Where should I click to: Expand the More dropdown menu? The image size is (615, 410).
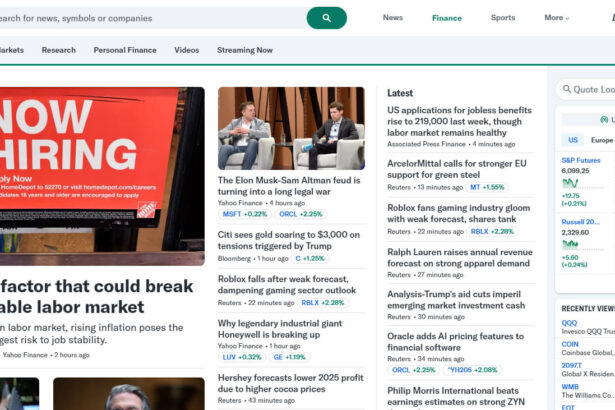coord(557,18)
